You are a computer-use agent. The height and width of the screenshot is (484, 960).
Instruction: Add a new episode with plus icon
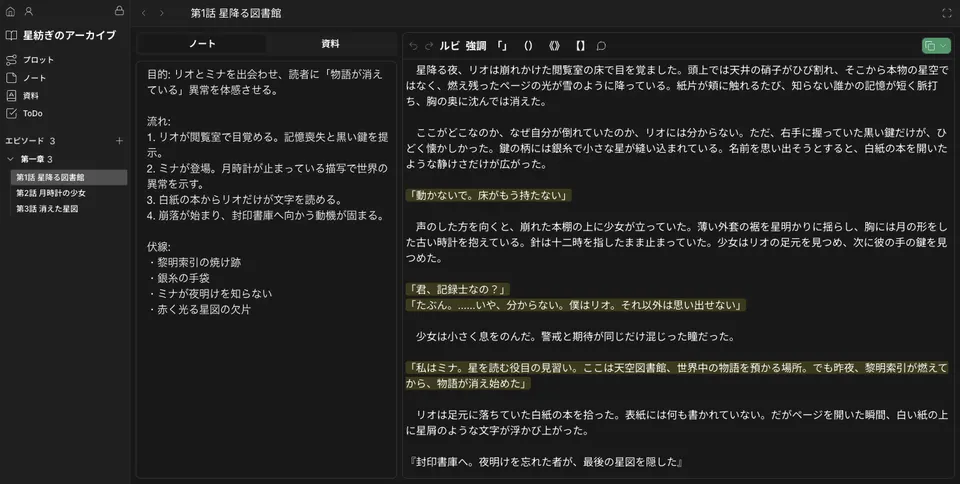119,141
